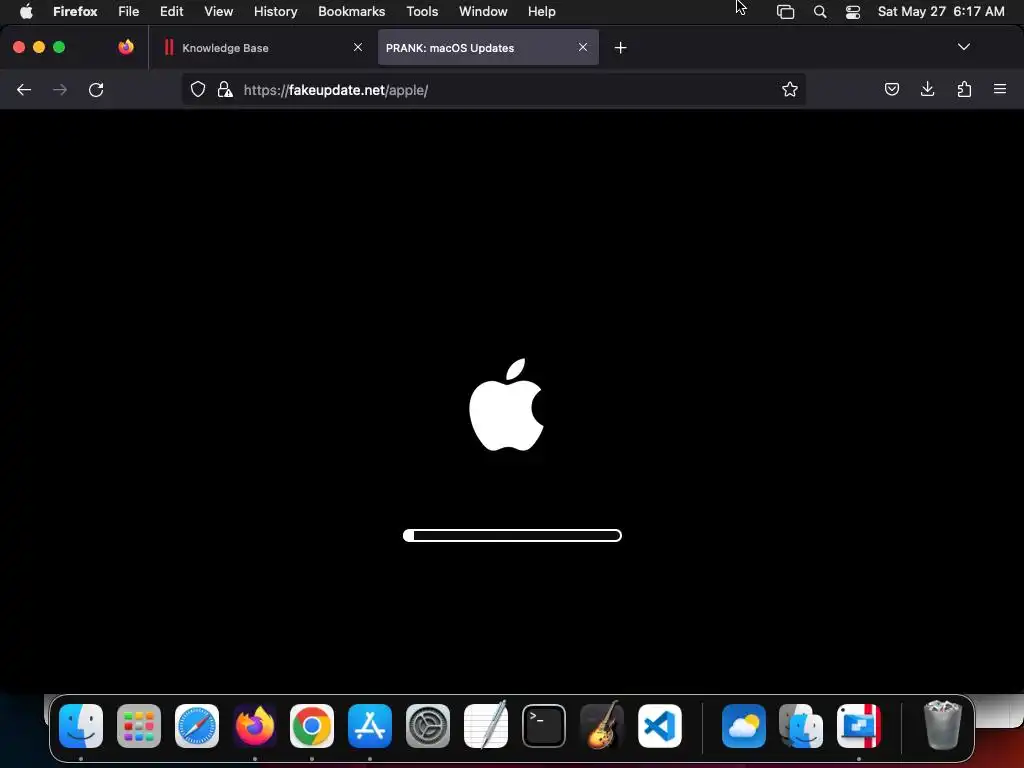
Task: Click the fakeupdate.net address bar
Action: pyautogui.click(x=494, y=89)
